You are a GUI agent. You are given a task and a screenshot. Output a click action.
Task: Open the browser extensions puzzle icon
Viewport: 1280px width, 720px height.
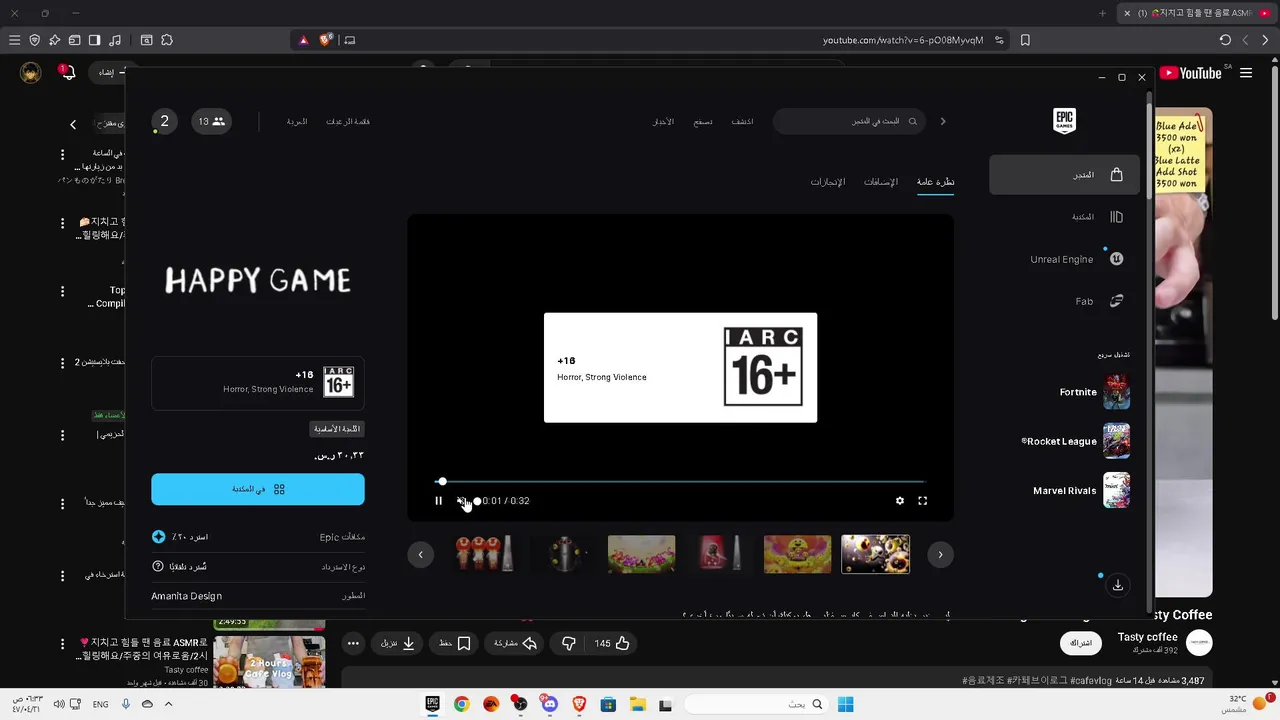pos(167,40)
